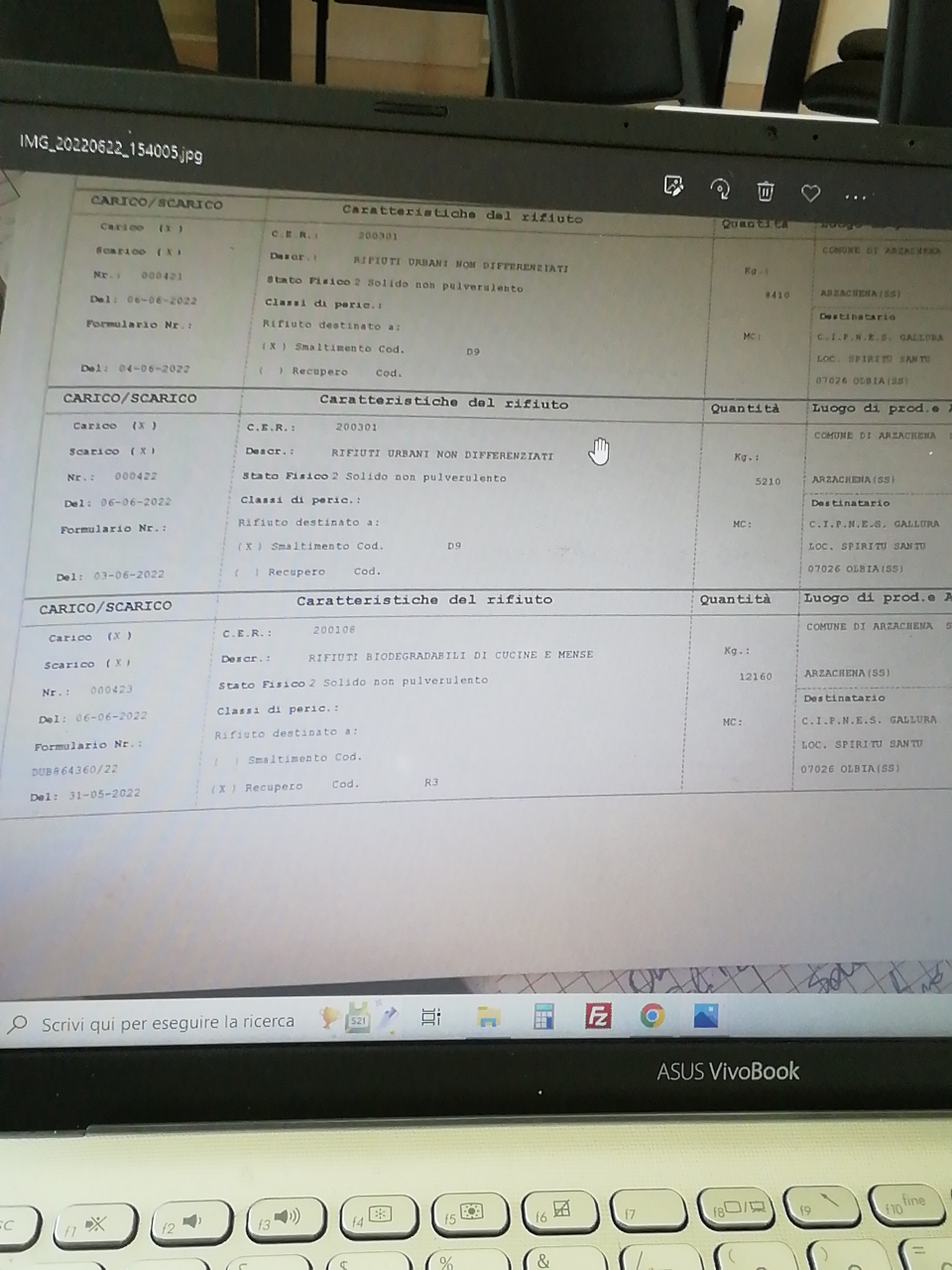The height and width of the screenshot is (1270, 952).
Task: Open the Edit image tool
Action: coord(673,186)
